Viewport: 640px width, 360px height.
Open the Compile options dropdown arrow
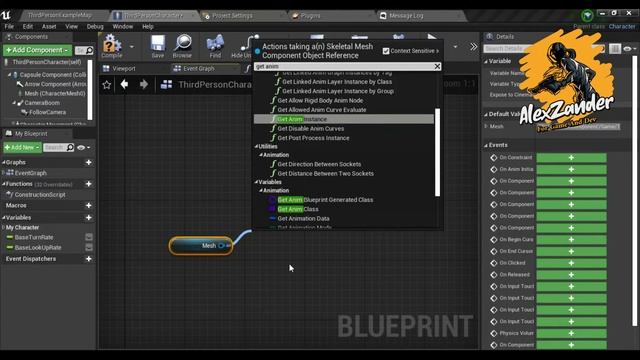131,47
